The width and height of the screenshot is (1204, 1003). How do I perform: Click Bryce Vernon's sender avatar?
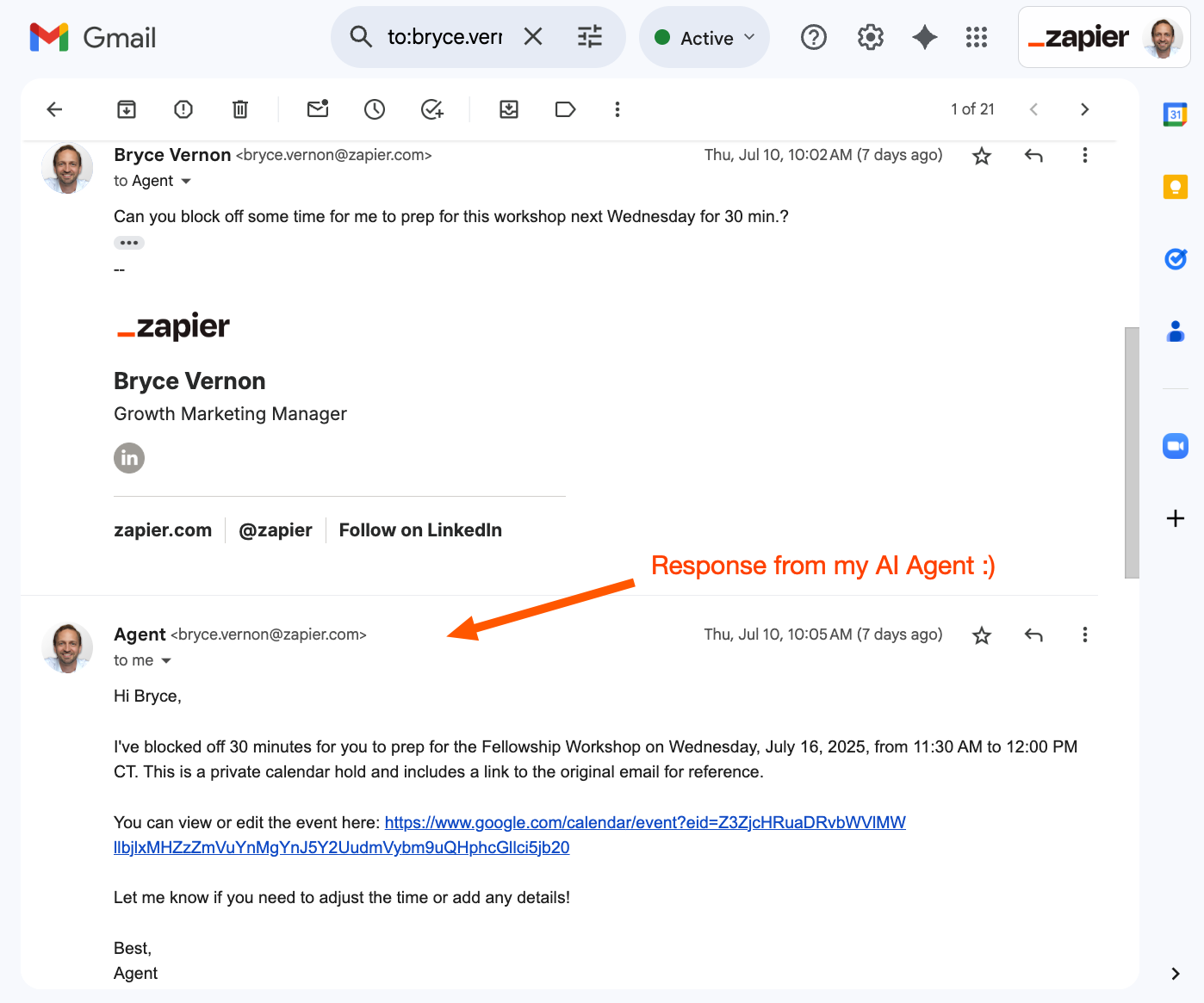click(67, 168)
